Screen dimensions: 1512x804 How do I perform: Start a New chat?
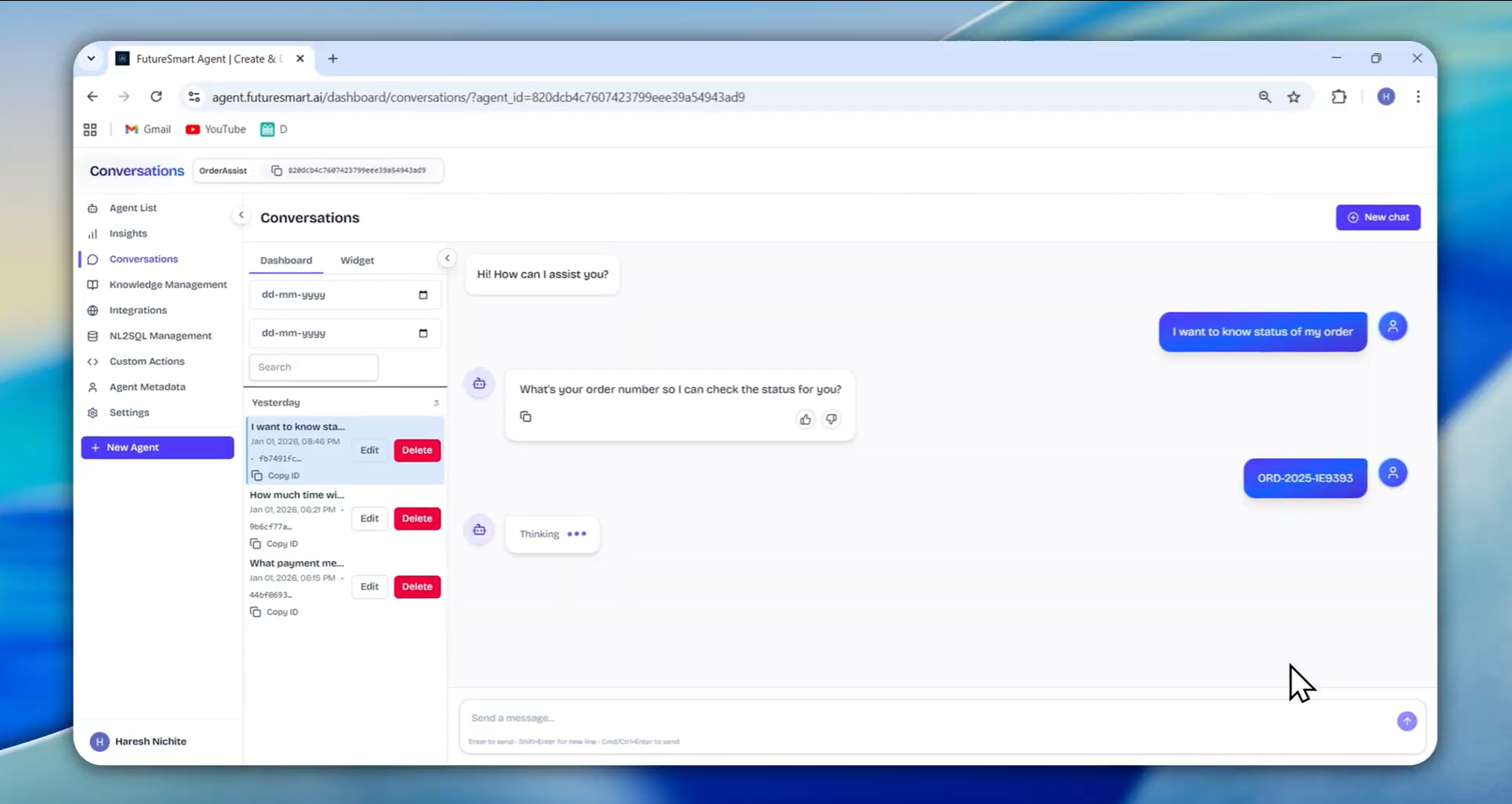click(1378, 217)
